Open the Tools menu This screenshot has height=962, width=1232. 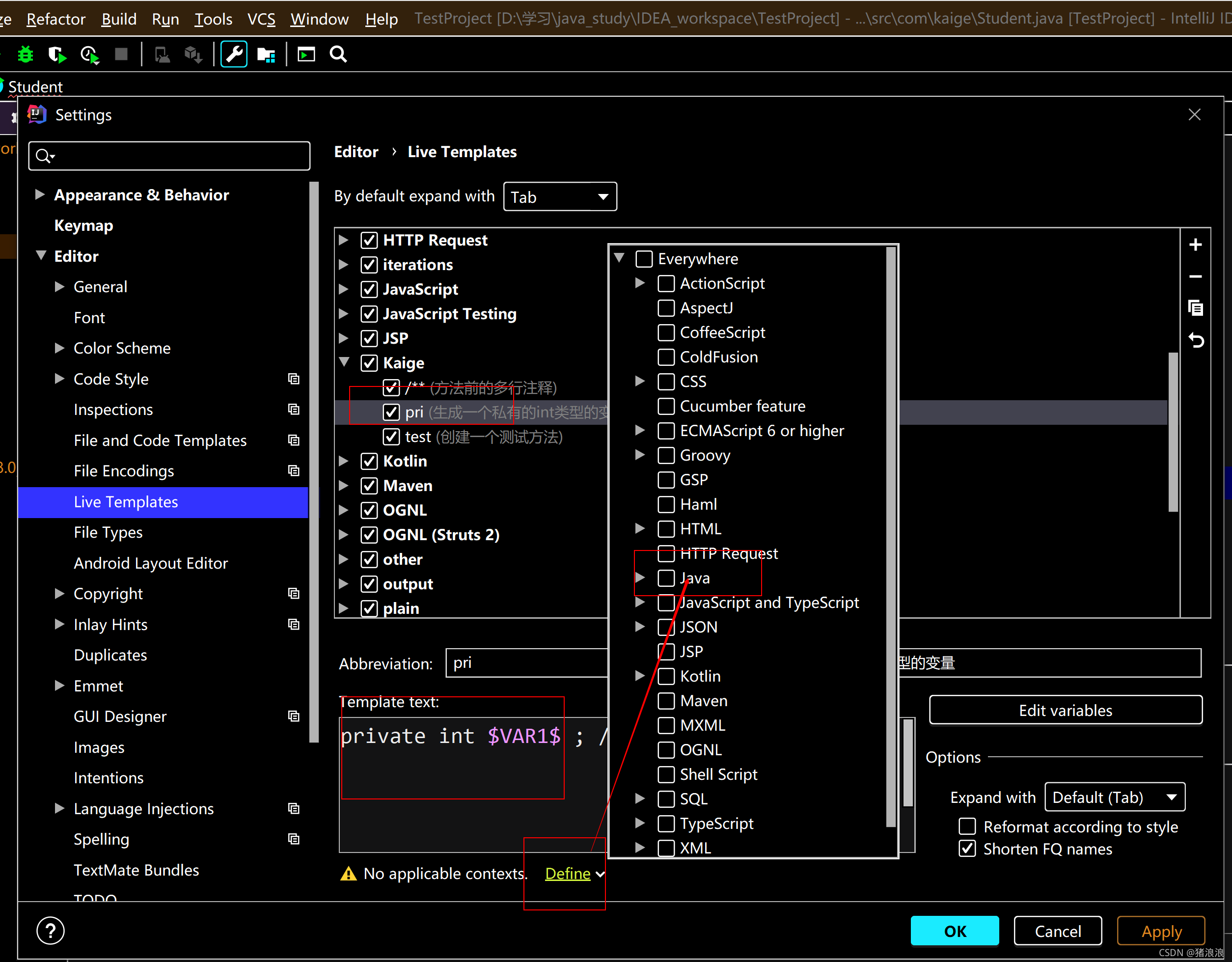pos(213,19)
